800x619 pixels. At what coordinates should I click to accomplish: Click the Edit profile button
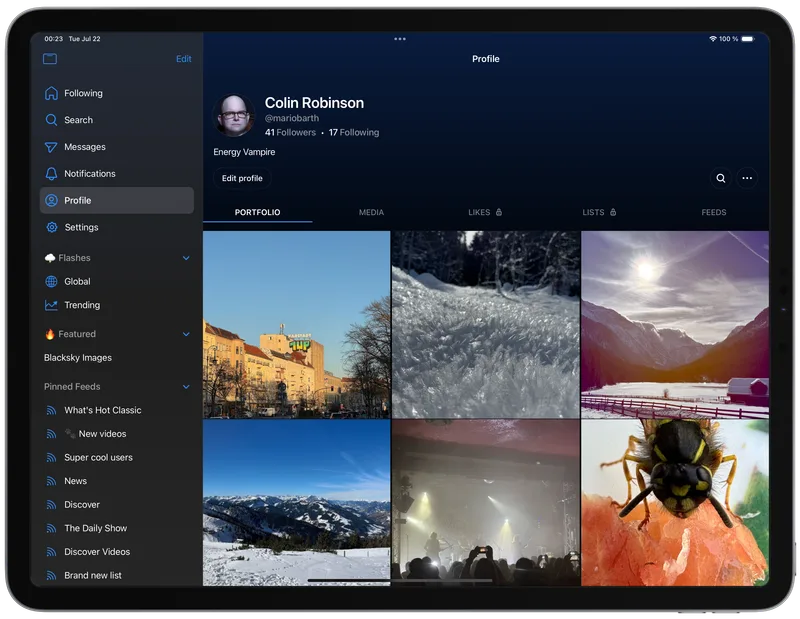[242, 178]
